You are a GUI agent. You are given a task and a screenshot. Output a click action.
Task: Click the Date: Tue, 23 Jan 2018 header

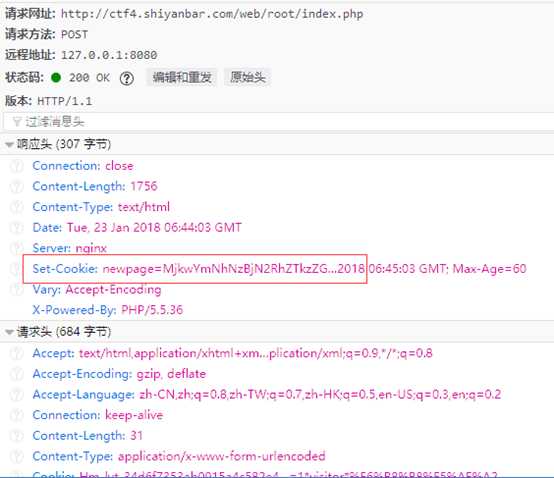click(x=137, y=228)
